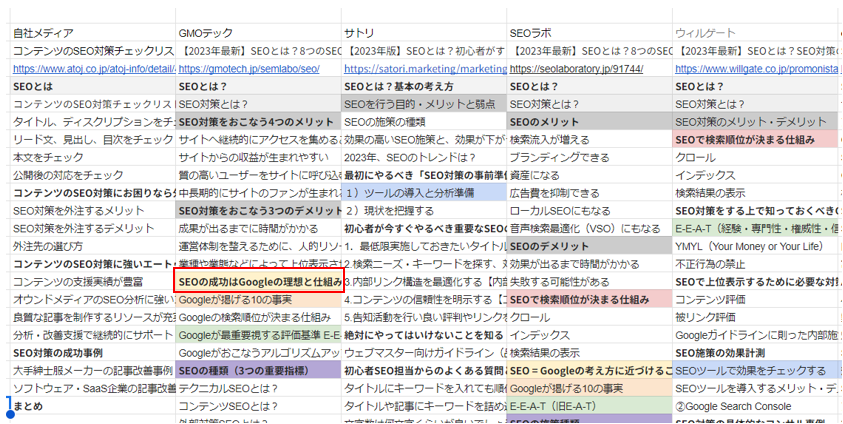Select the 自社メディア header cell
The width and height of the screenshot is (843, 424).
[93, 33]
